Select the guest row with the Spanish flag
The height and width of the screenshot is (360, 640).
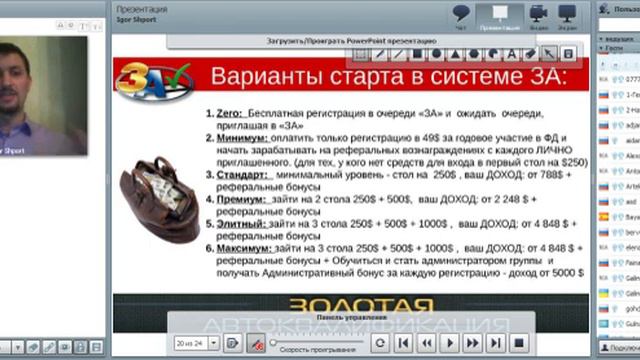[619, 217]
